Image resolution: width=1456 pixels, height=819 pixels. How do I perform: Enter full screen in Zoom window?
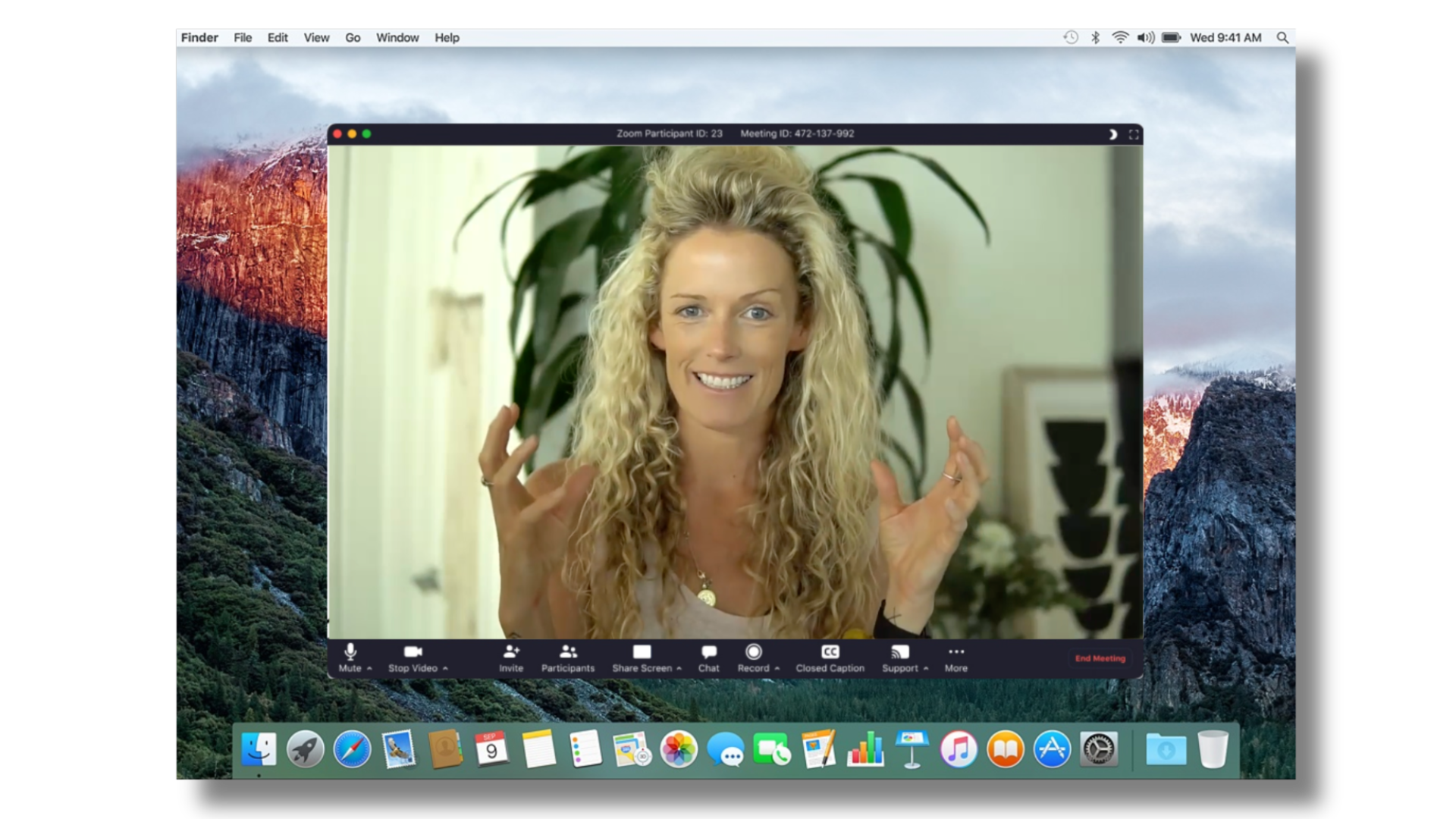1134,134
